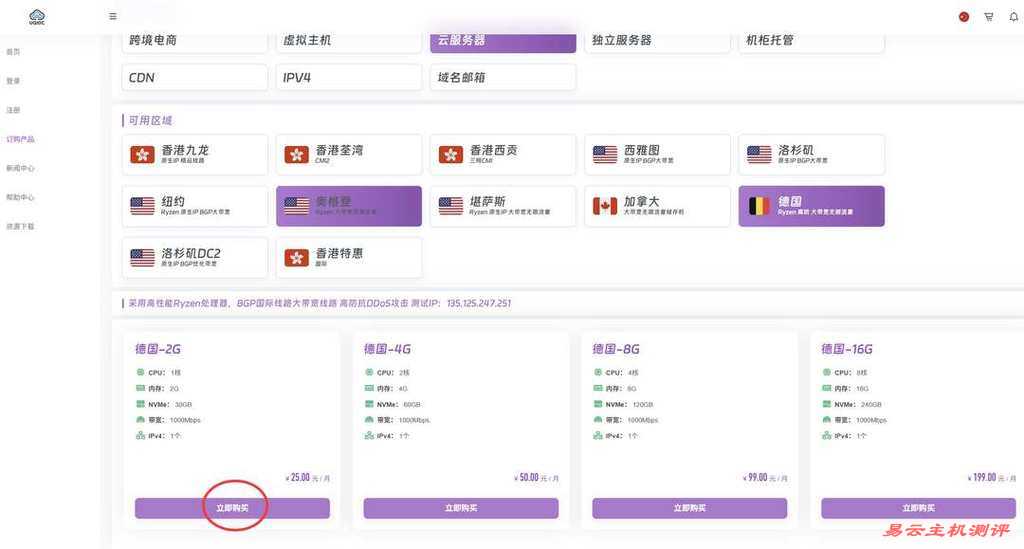Click the US flag on 洛杉矶DC2 card
Viewport: 1024px width, 549px height.
142,258
